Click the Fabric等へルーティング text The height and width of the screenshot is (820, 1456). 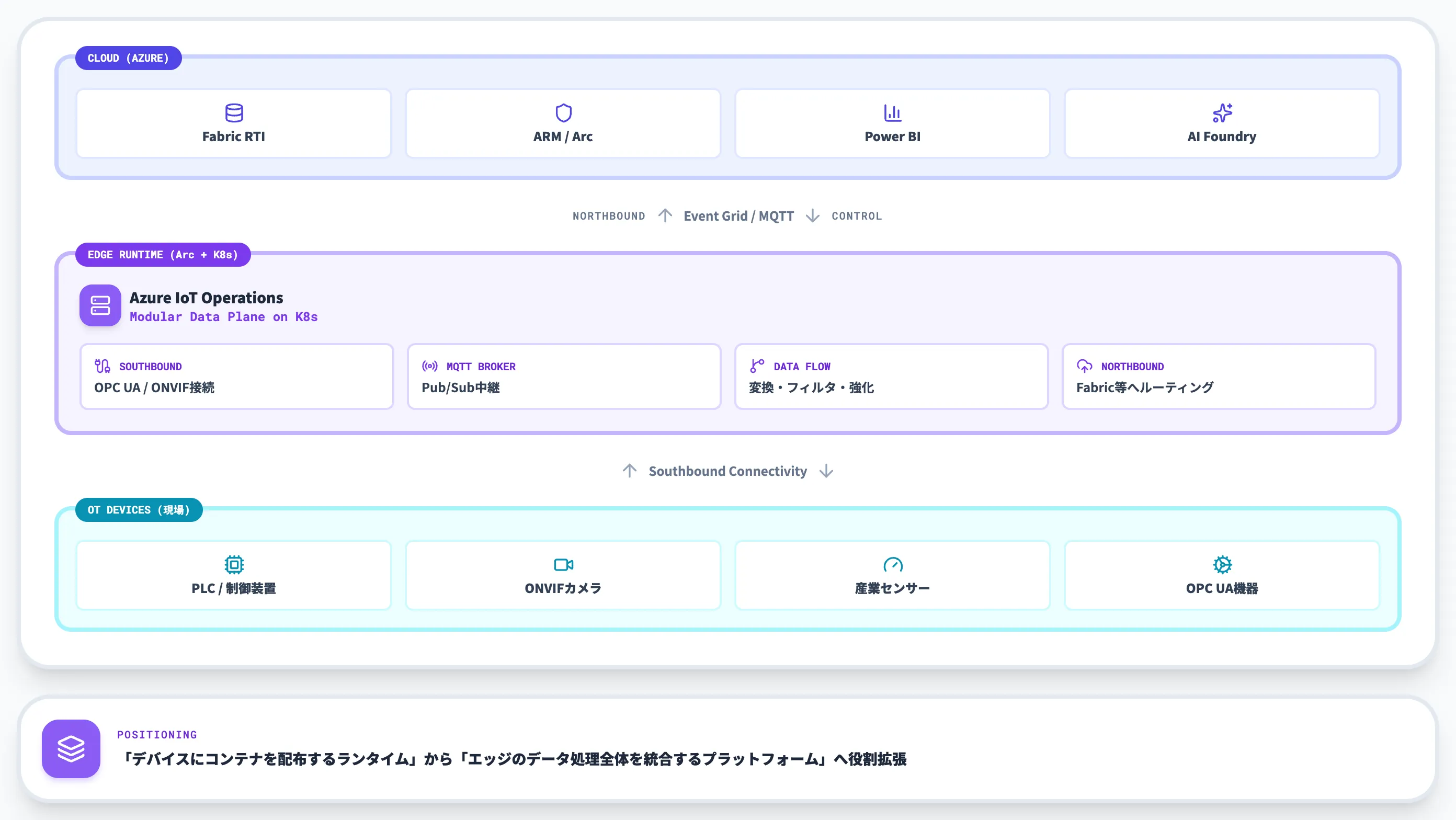tap(1145, 388)
